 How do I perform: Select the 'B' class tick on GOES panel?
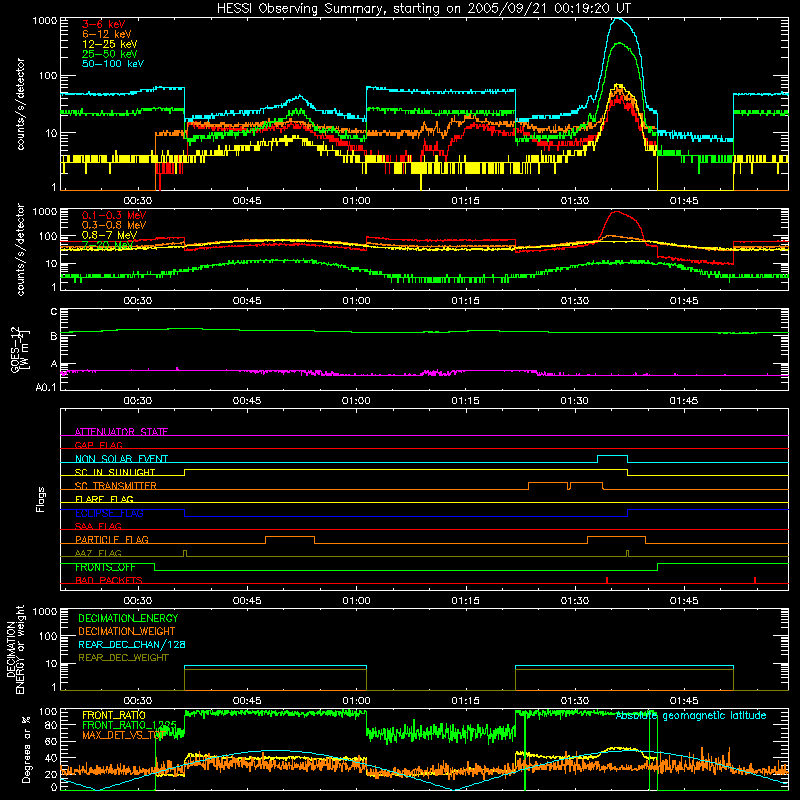(x=54, y=336)
